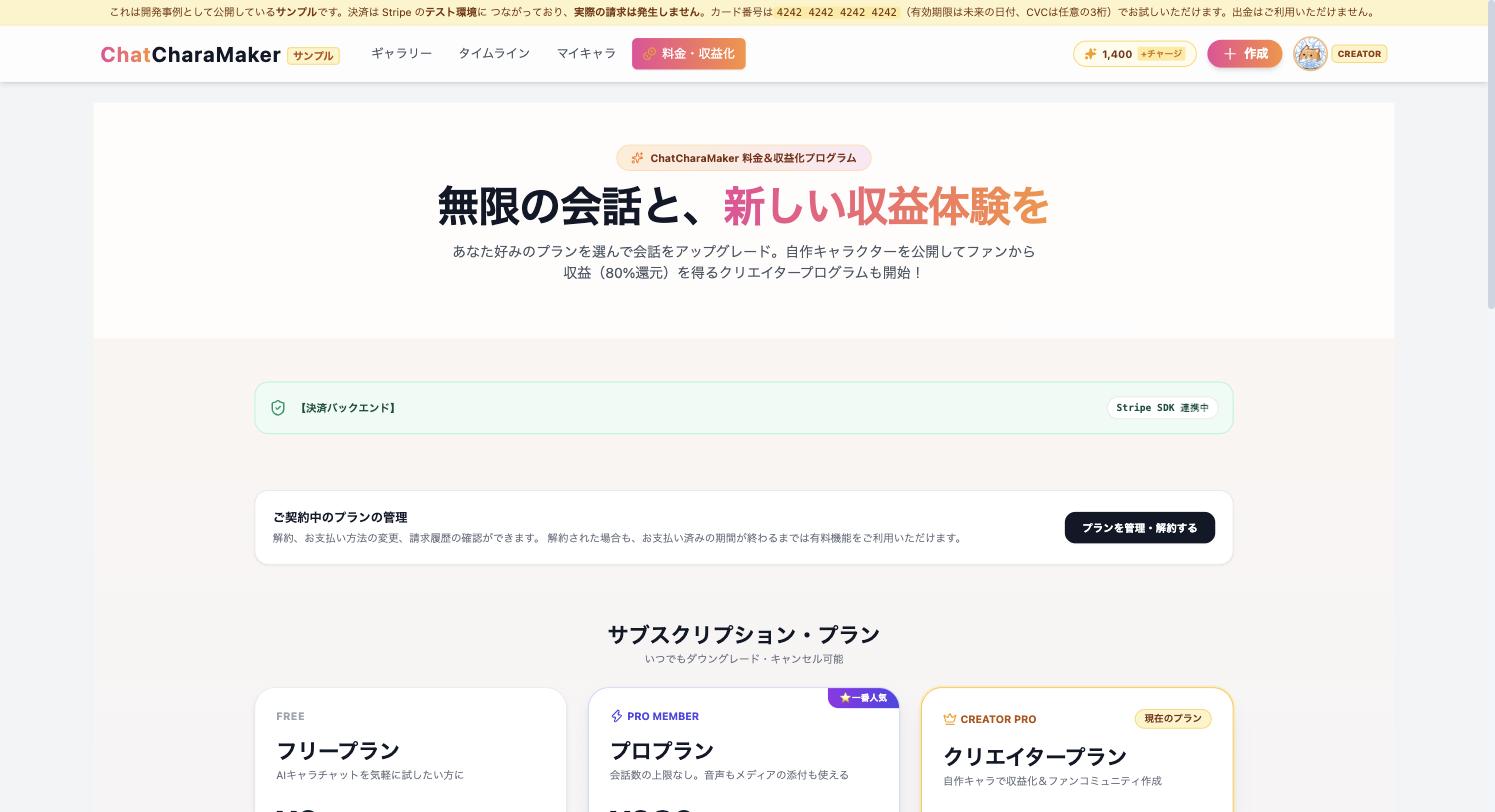Select the クリエイタープラン card title
1495x812 pixels.
coord(1035,756)
